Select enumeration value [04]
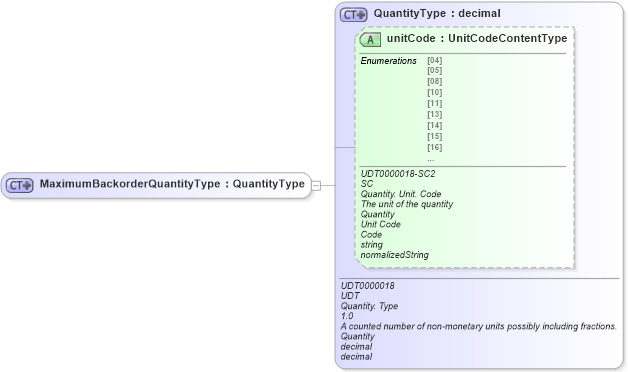This screenshot has height=372, width=628. [435, 60]
